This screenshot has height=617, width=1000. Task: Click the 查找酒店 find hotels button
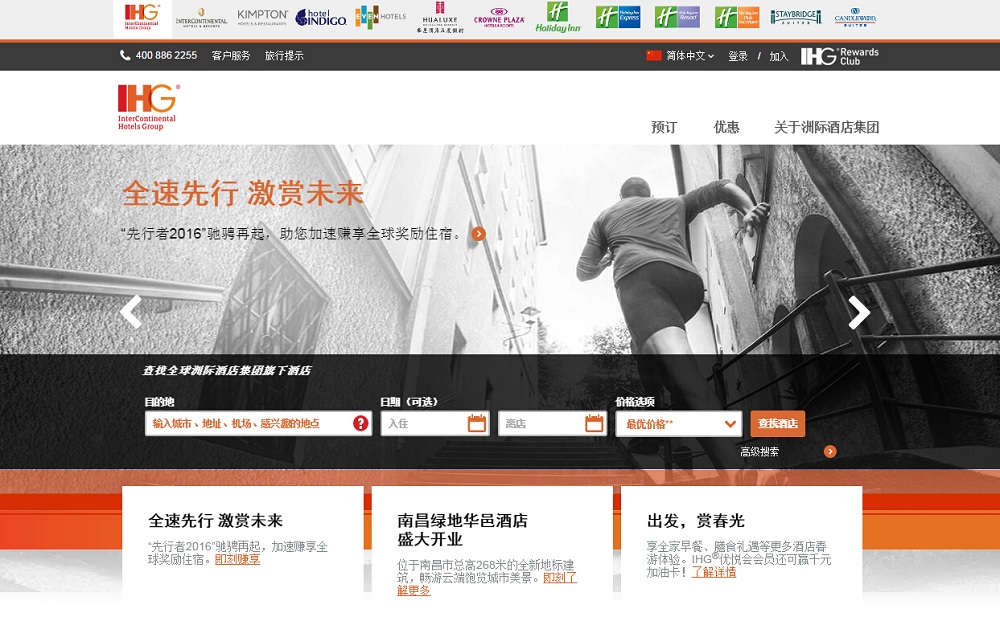click(x=777, y=424)
